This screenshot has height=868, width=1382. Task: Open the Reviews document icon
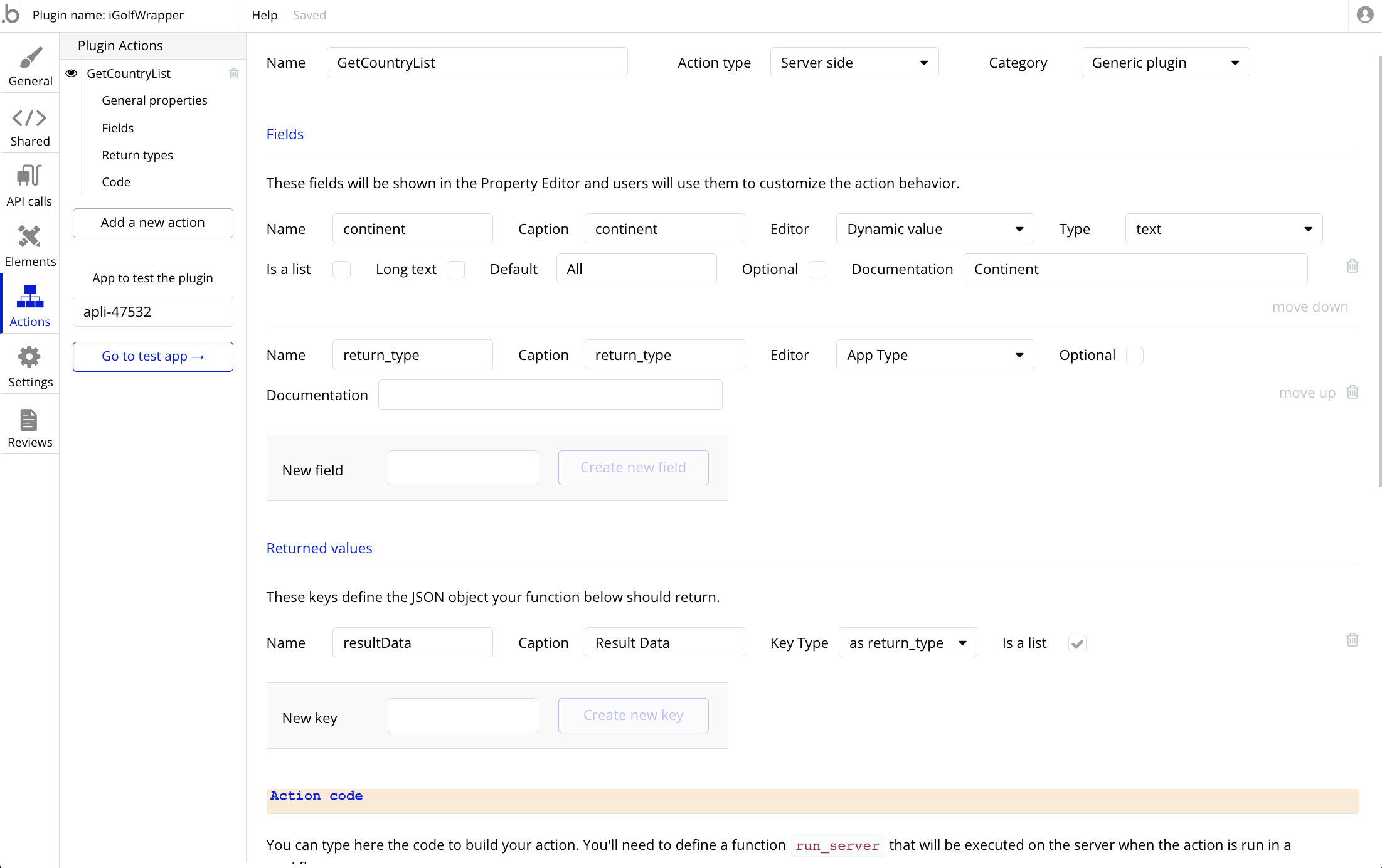pyautogui.click(x=29, y=420)
